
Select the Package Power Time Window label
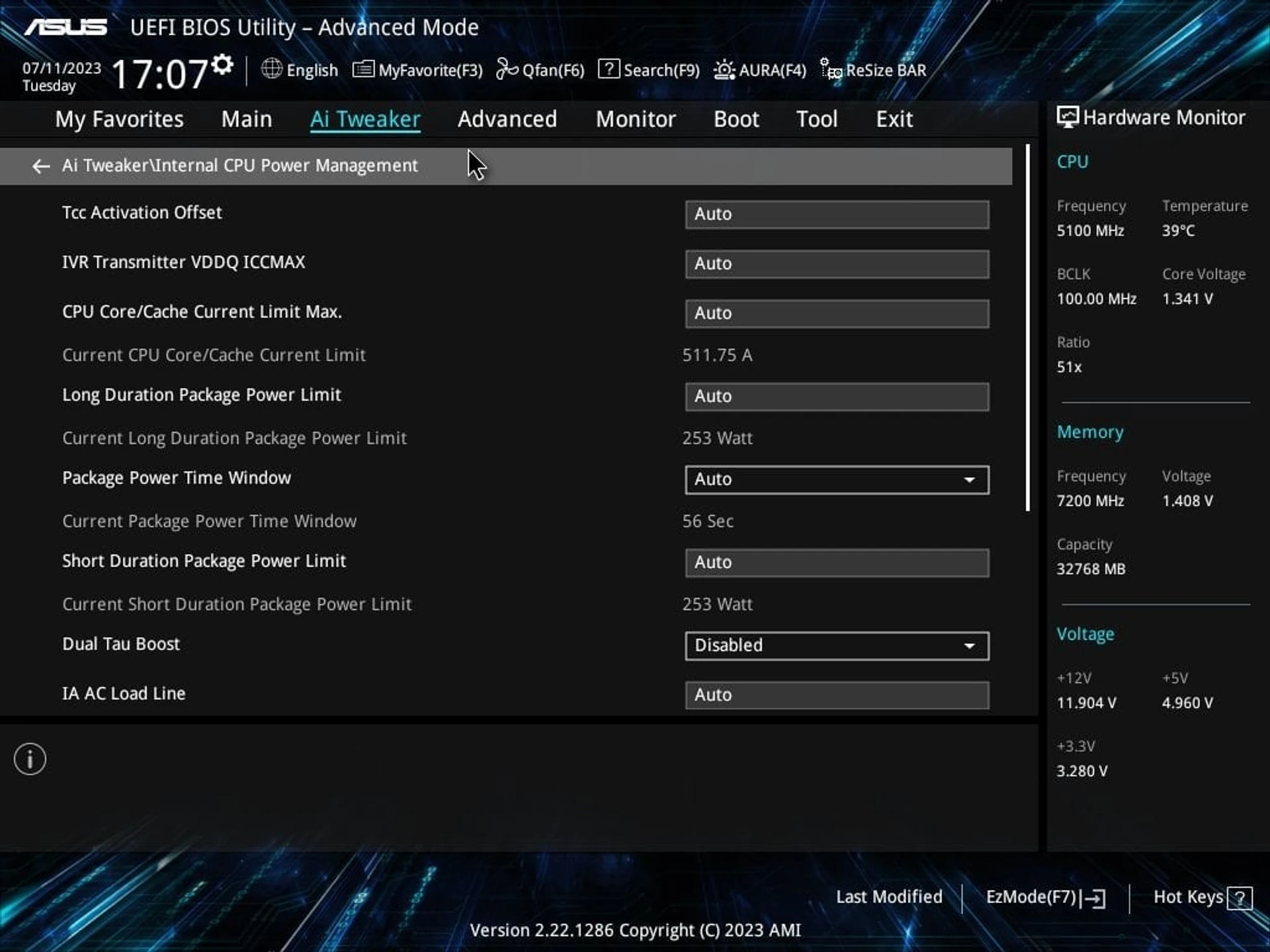click(177, 478)
